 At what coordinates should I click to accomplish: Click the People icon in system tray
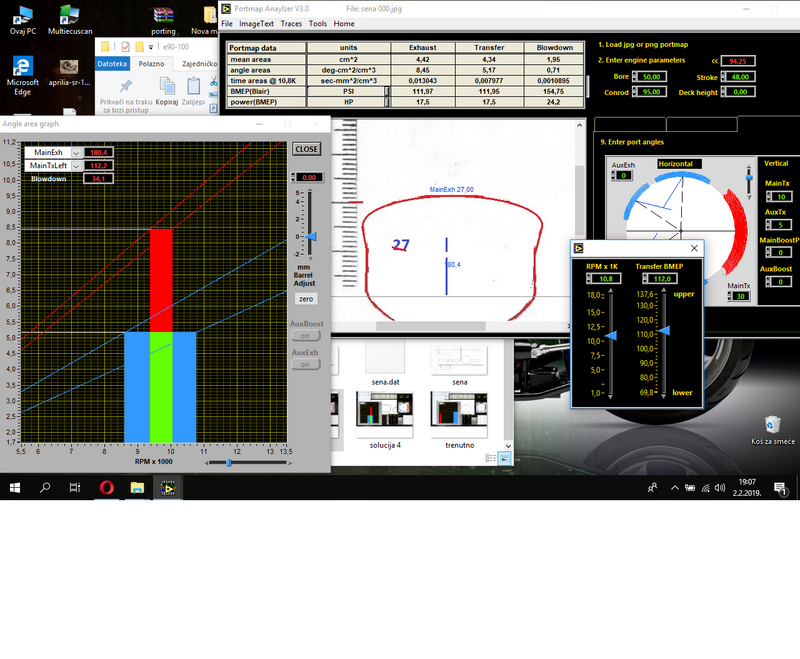pyautogui.click(x=652, y=488)
